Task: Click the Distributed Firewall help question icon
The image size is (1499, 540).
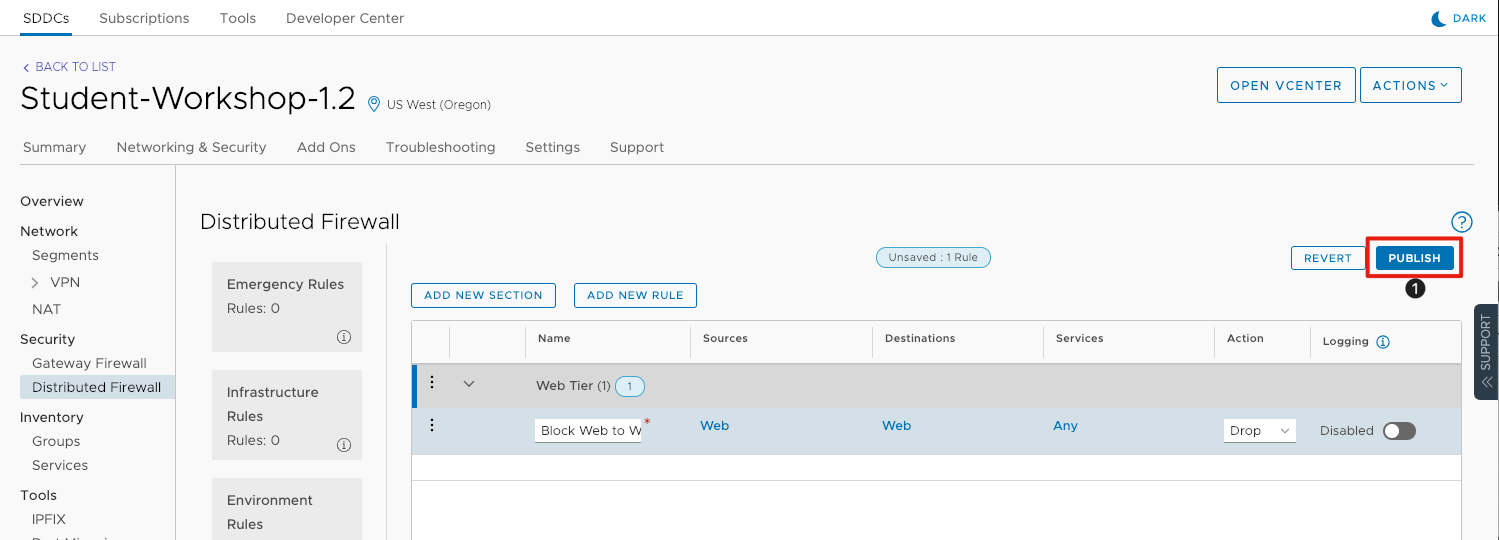Action: 1461,222
